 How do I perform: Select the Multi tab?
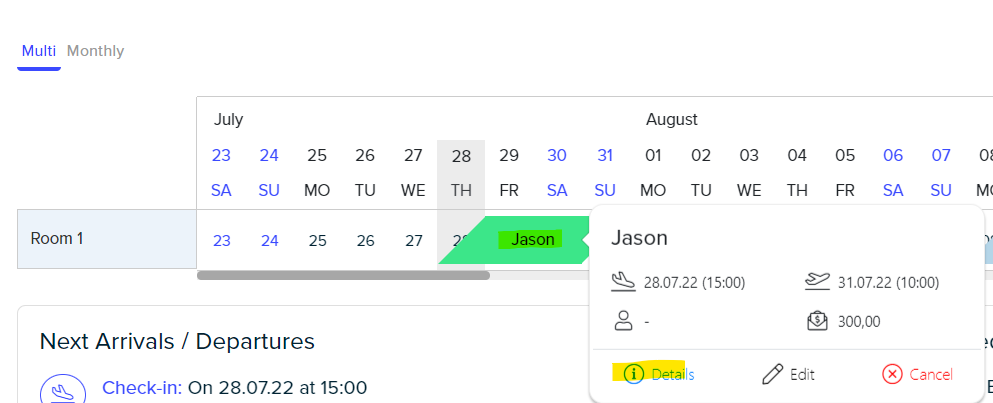[x=39, y=51]
